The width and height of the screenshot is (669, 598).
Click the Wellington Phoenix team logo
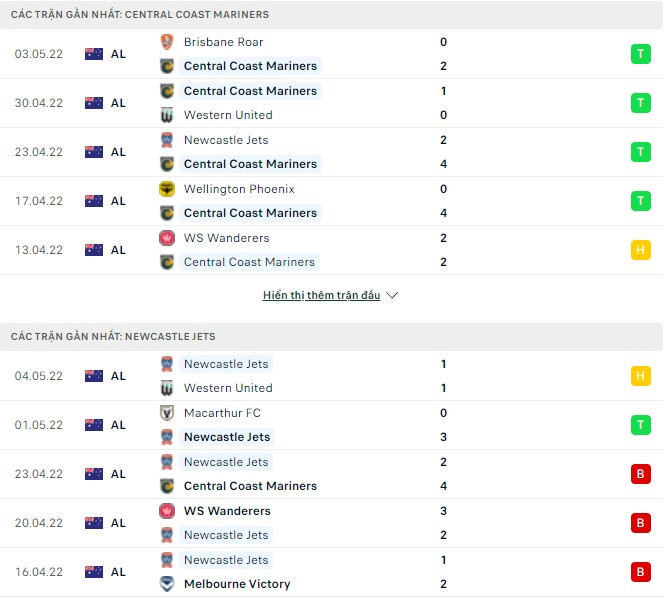[x=167, y=189]
